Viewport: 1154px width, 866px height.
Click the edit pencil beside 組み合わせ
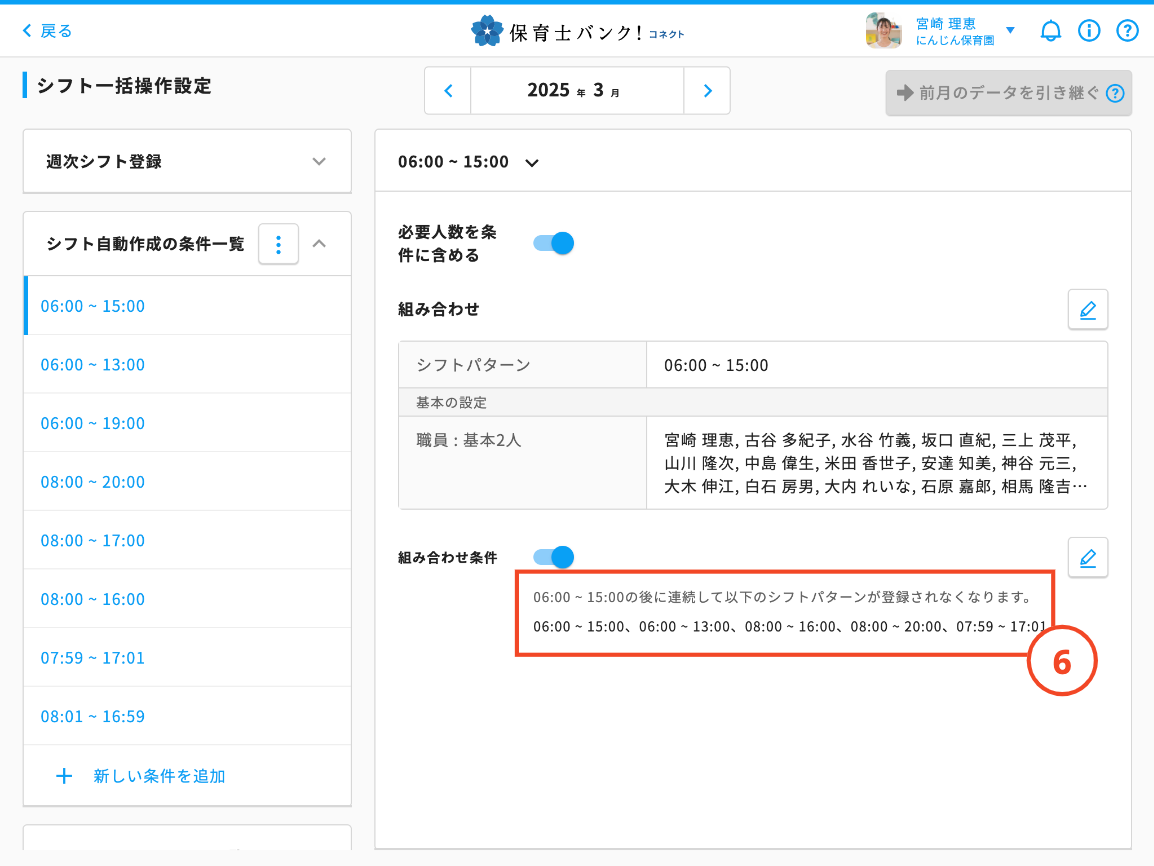pos(1087,310)
